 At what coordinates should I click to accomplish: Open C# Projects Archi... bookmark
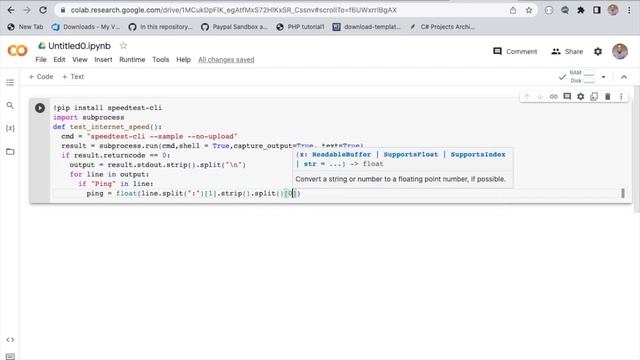(x=442, y=27)
